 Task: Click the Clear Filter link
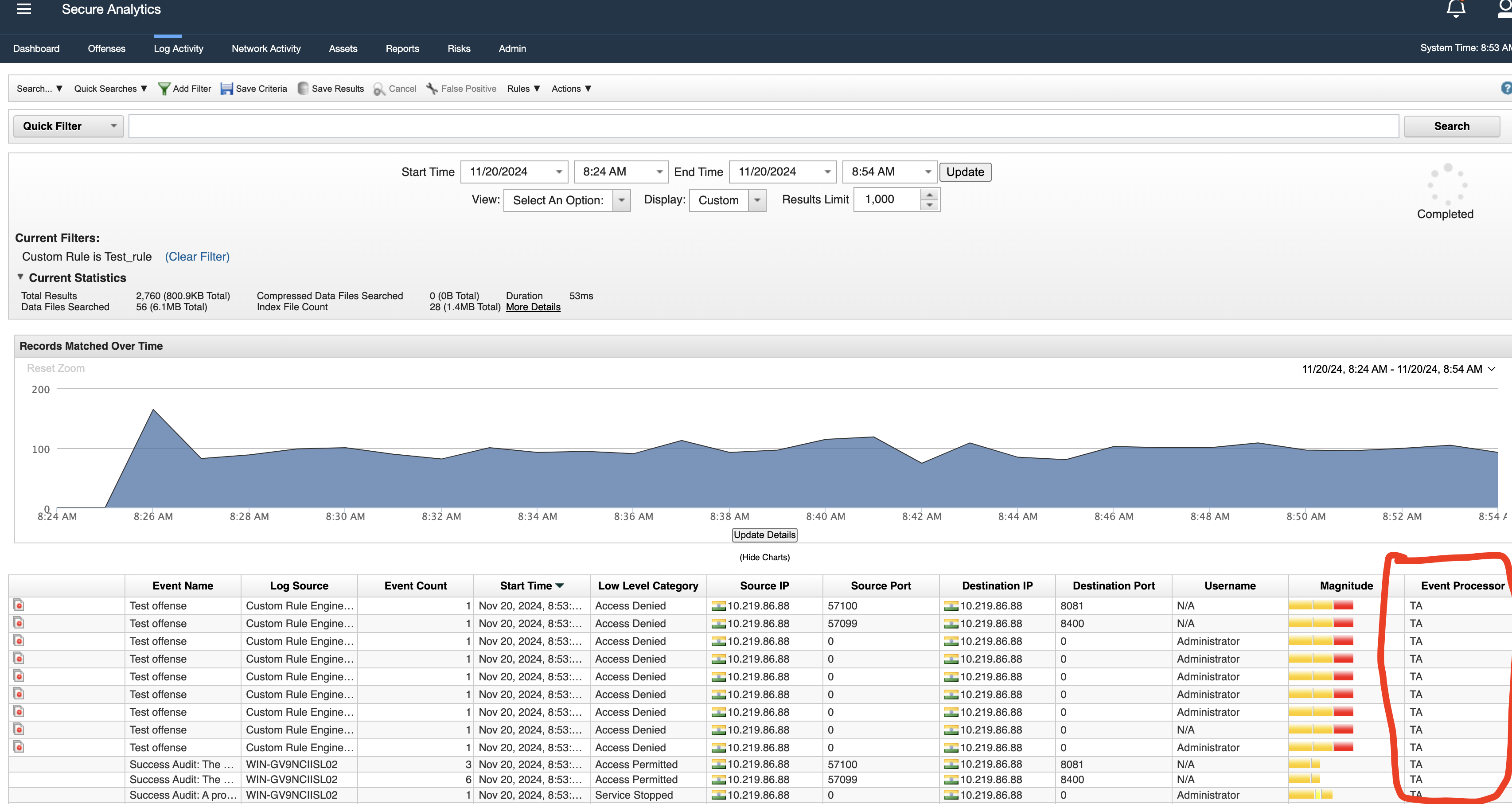point(197,257)
